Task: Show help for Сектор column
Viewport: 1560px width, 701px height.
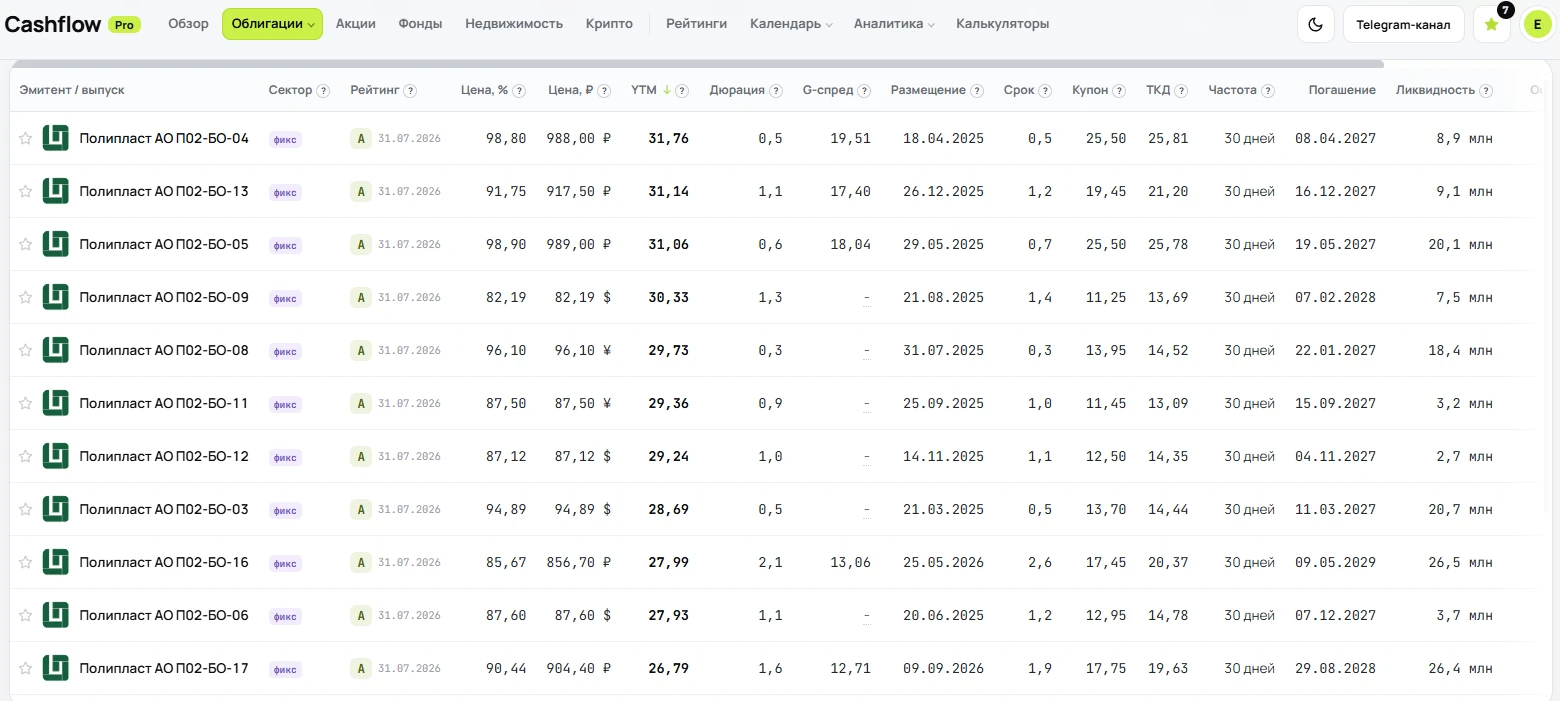Action: pos(323,91)
